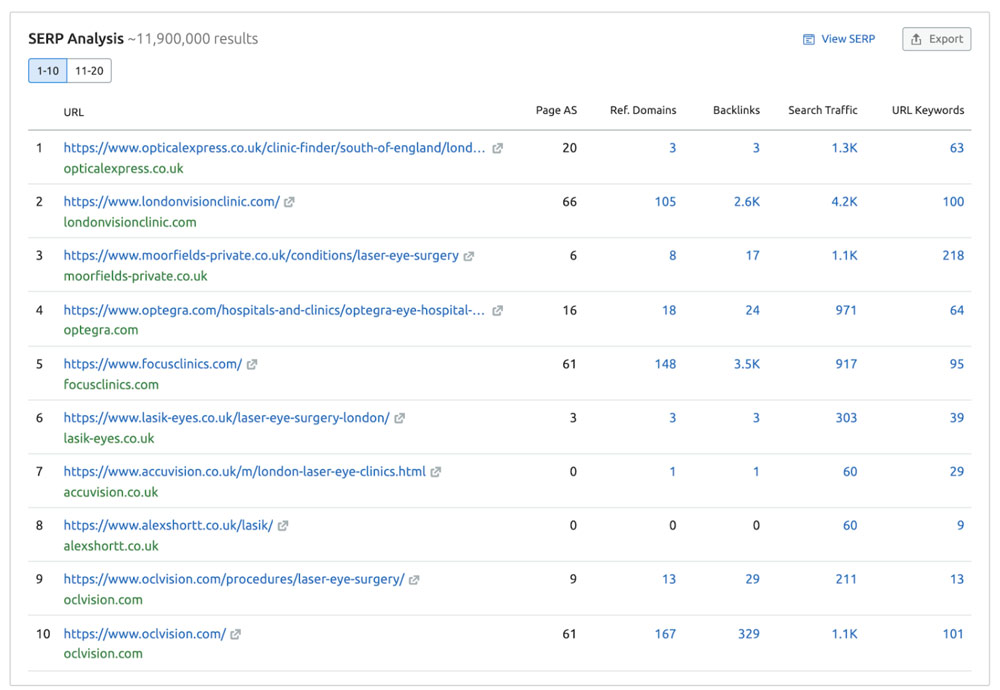
Task: Click green domain focusclinics.com
Action: pos(111,385)
